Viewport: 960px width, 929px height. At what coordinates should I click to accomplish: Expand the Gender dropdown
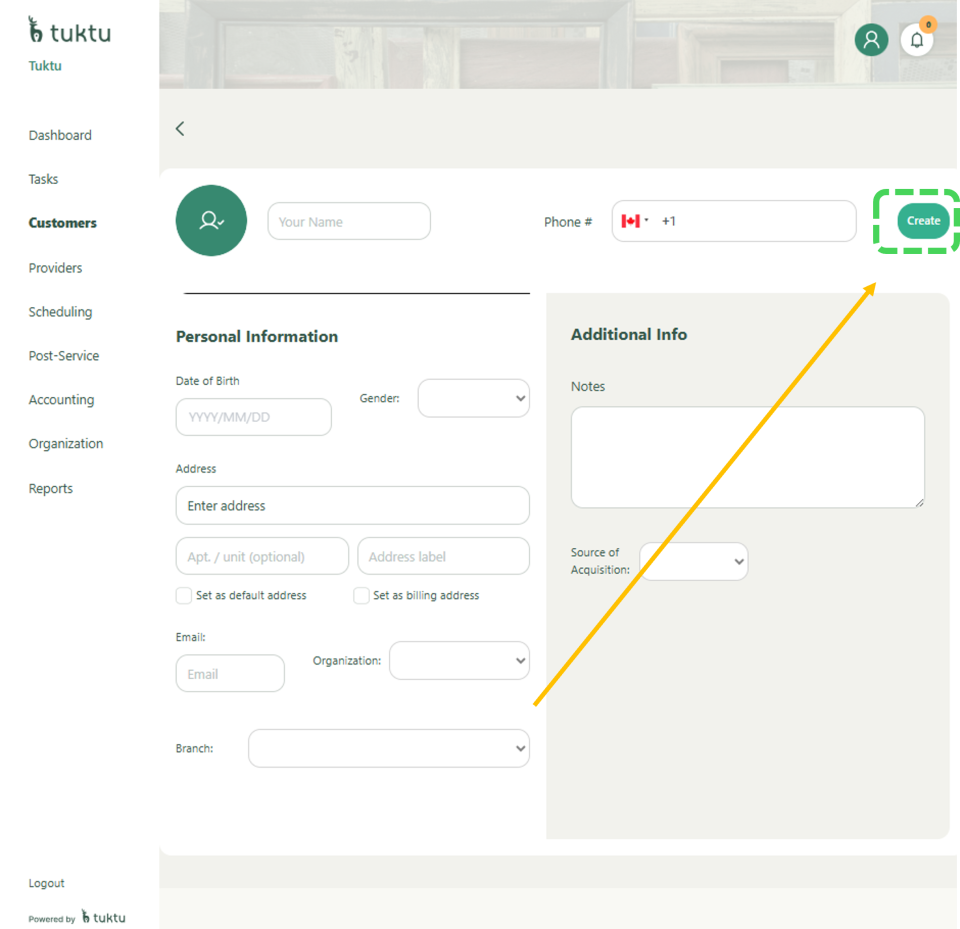(473, 398)
